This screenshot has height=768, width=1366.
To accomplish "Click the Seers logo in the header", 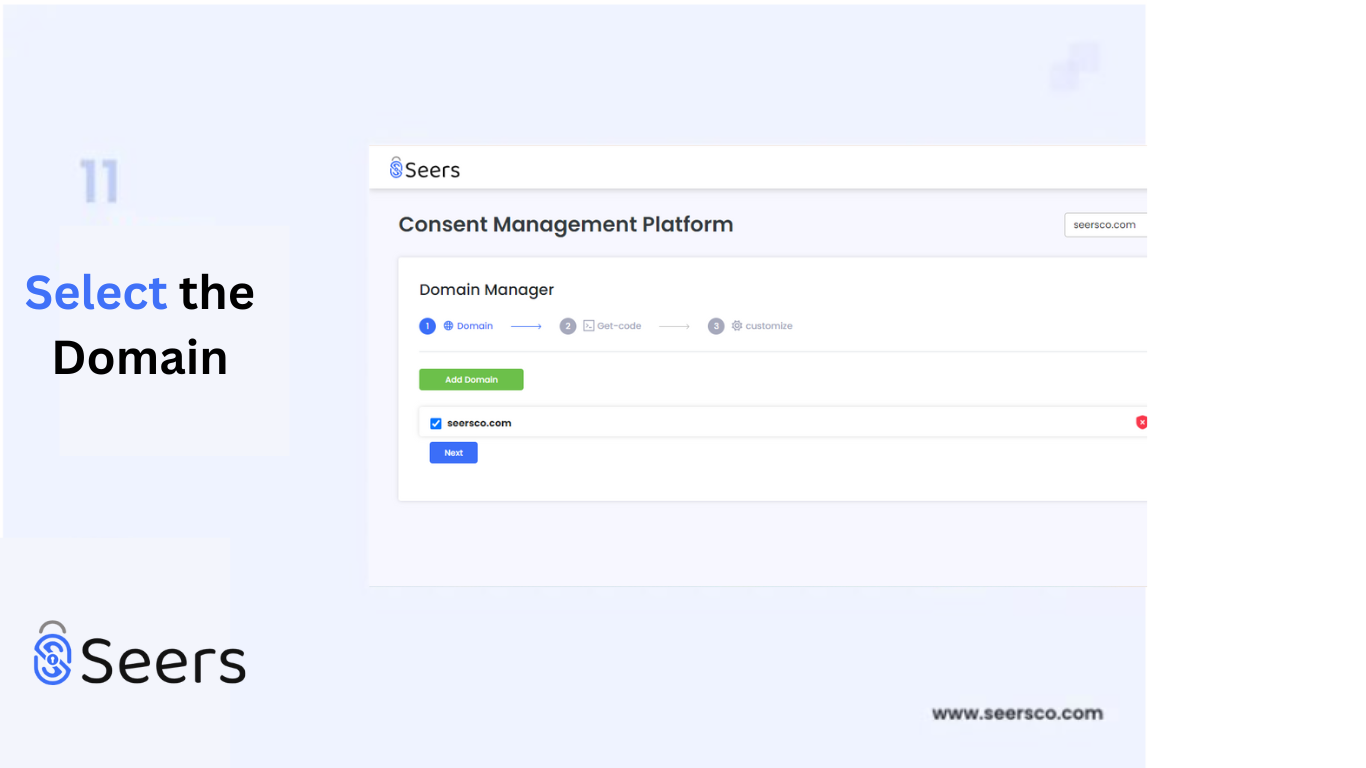I will [425, 169].
